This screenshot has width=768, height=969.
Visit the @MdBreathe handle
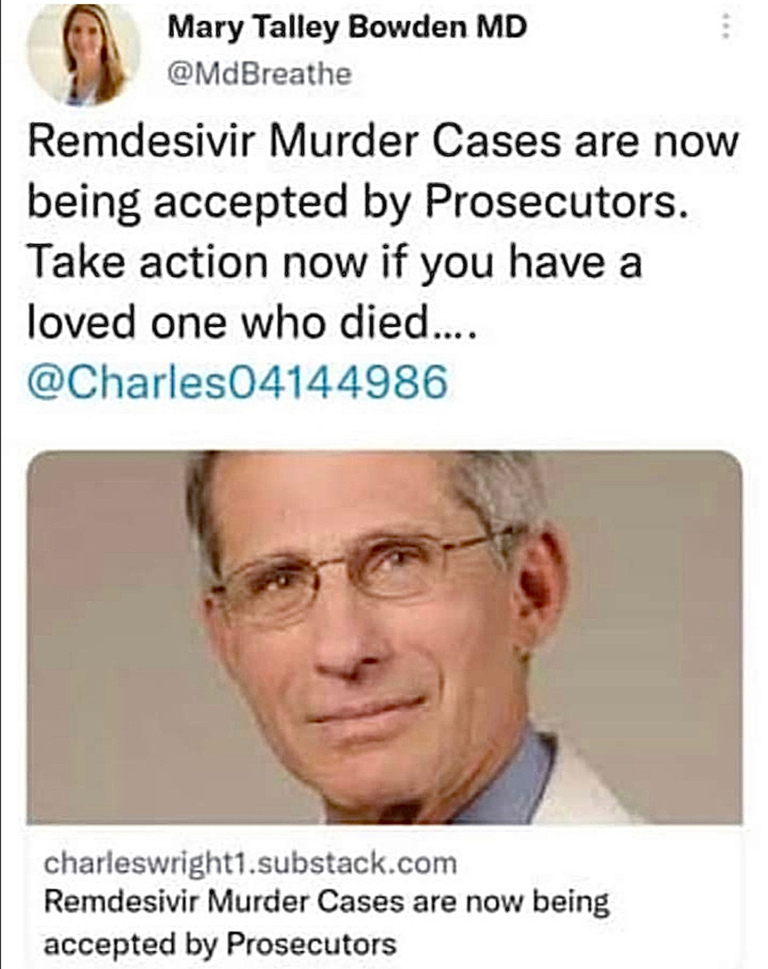(x=260, y=74)
